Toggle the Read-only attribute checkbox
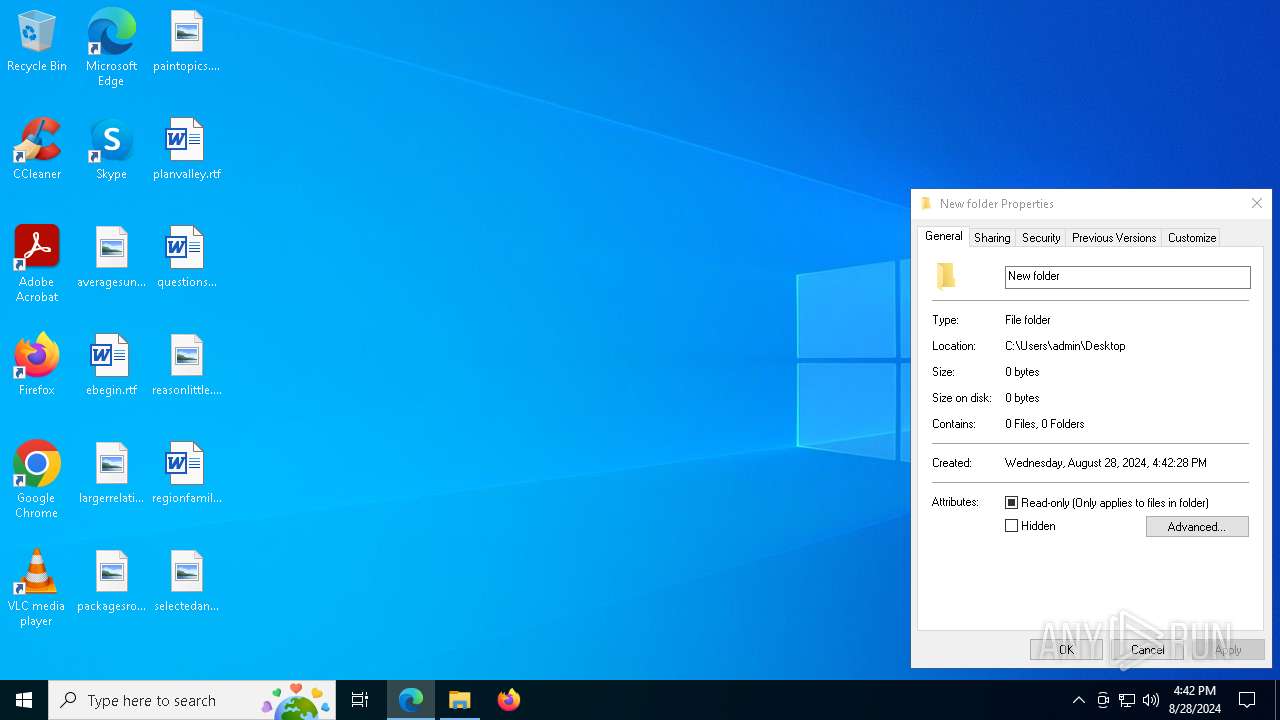 click(x=1011, y=503)
